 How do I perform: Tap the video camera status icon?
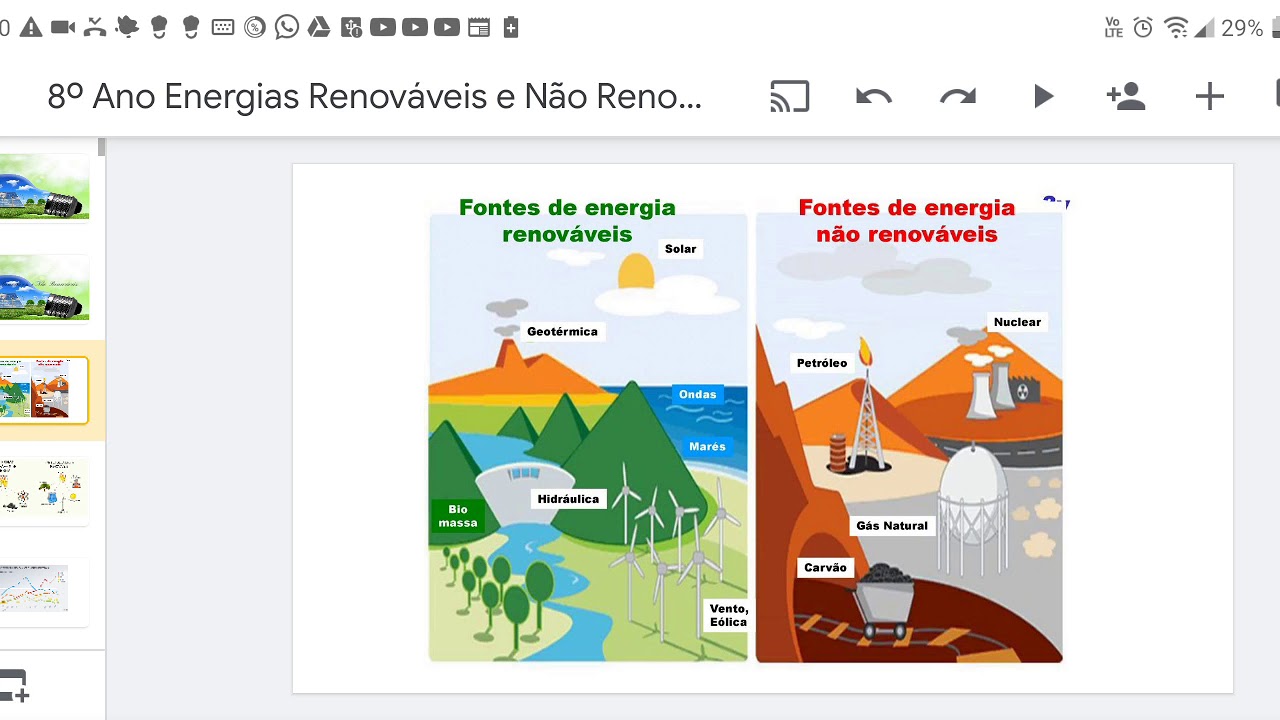[x=63, y=27]
